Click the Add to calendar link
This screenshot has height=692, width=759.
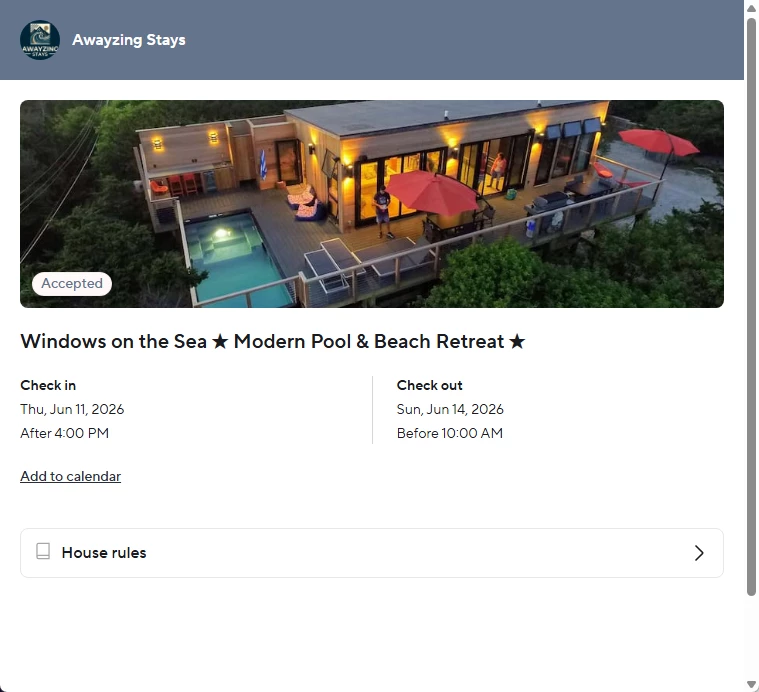tap(71, 476)
